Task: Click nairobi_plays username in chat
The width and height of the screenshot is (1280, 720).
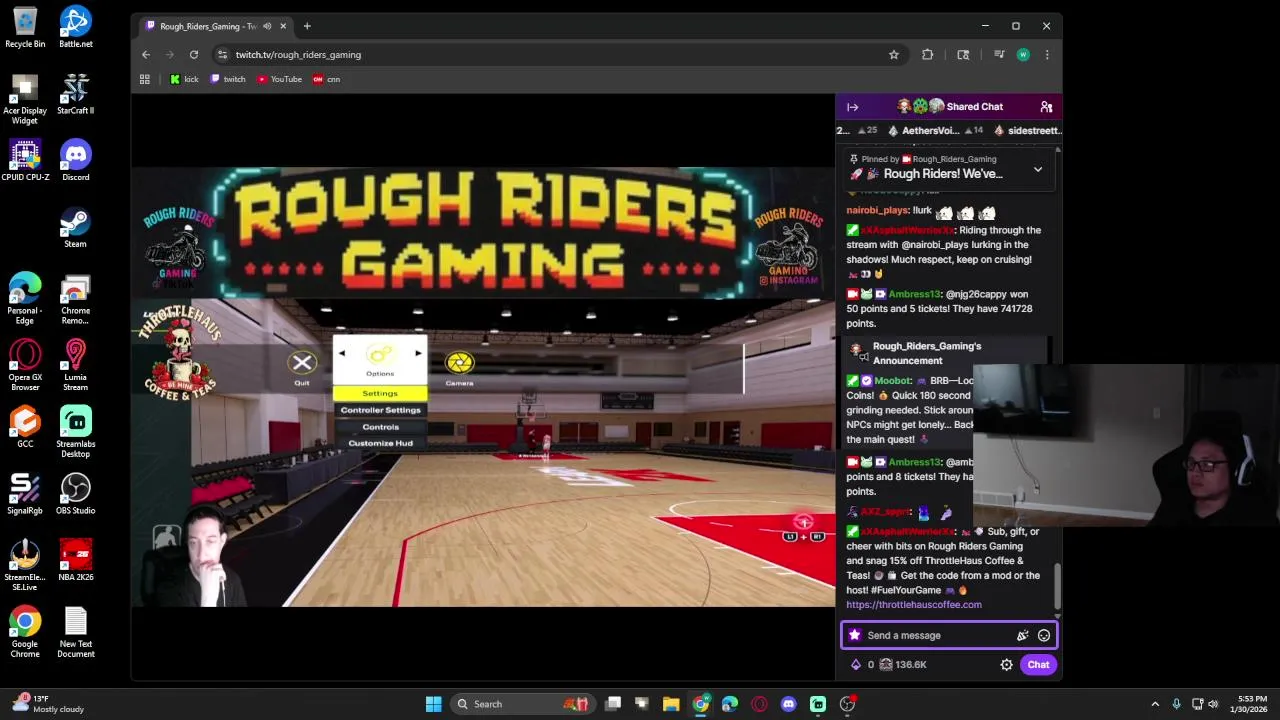Action: point(877,210)
